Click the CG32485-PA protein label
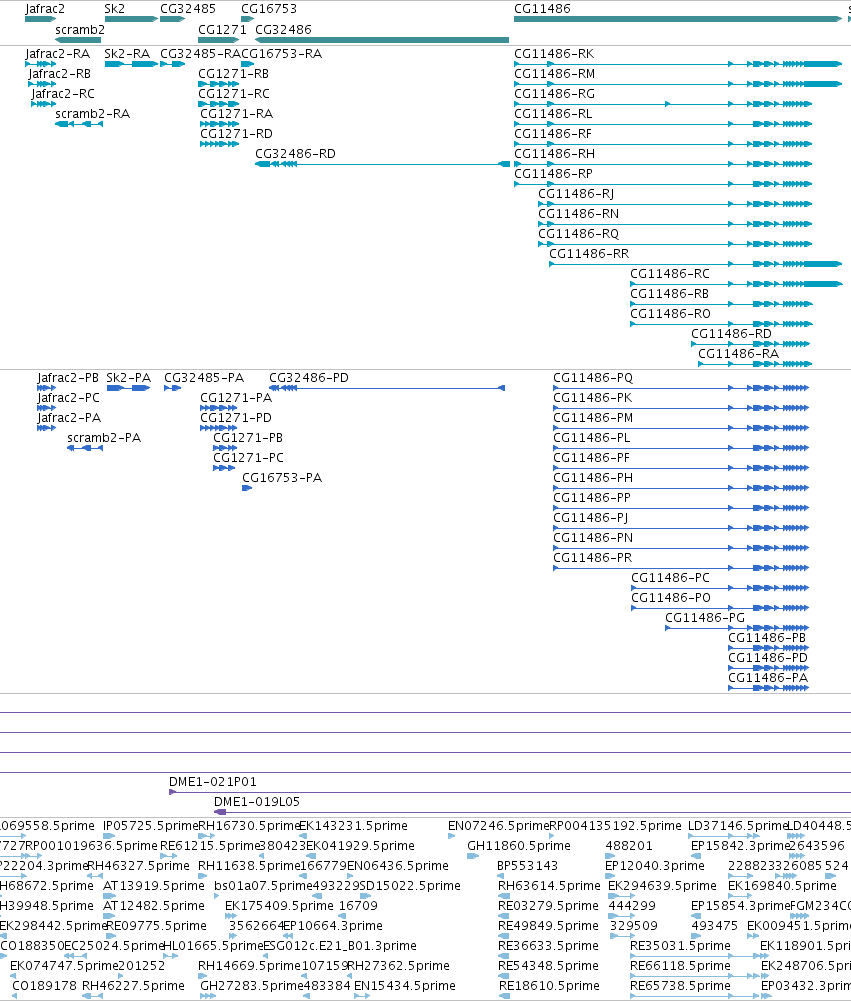 coord(204,378)
